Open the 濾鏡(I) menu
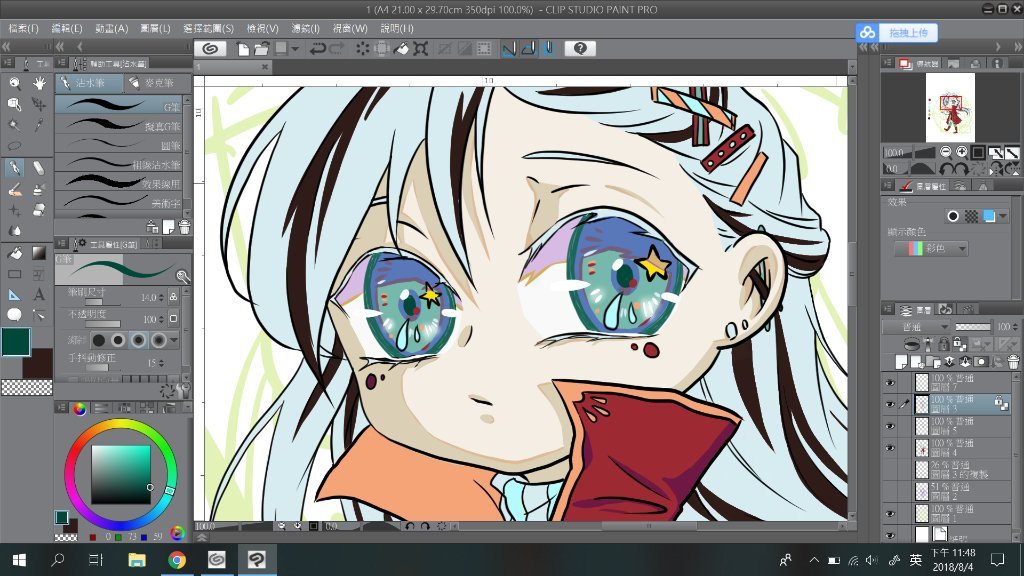This screenshot has width=1024, height=576. point(306,29)
